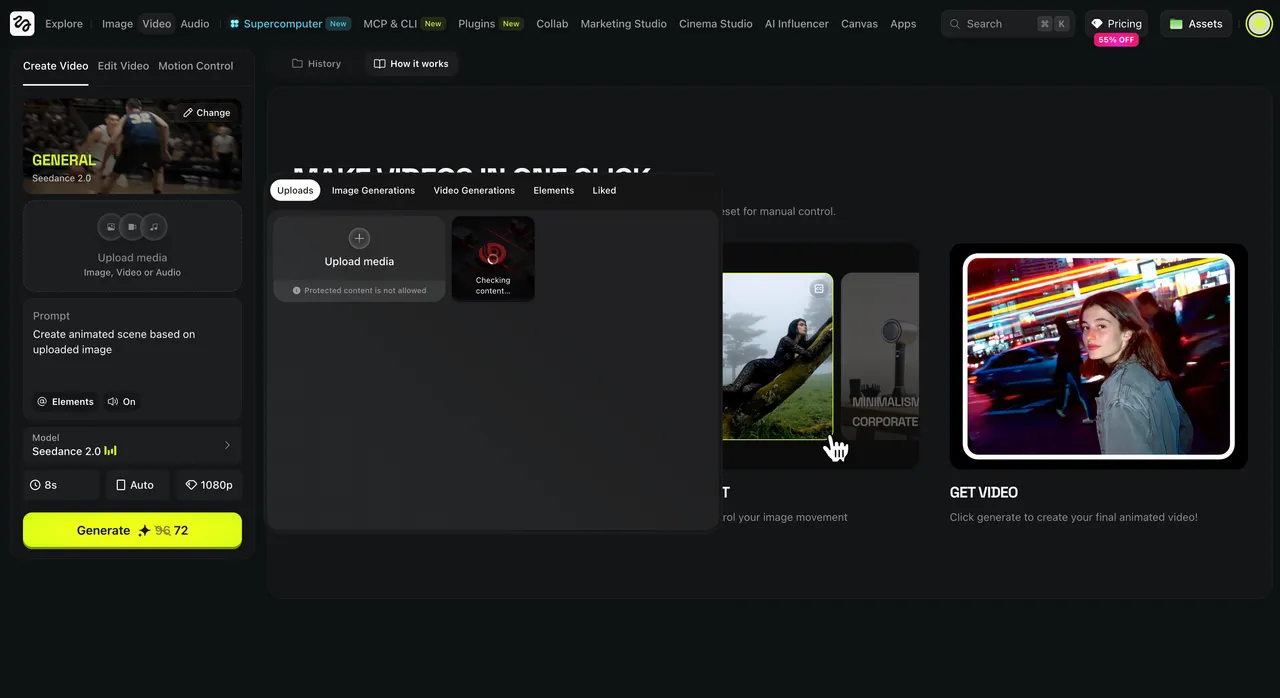The width and height of the screenshot is (1280, 698).
Task: Click the Search field
Action: tap(1007, 24)
